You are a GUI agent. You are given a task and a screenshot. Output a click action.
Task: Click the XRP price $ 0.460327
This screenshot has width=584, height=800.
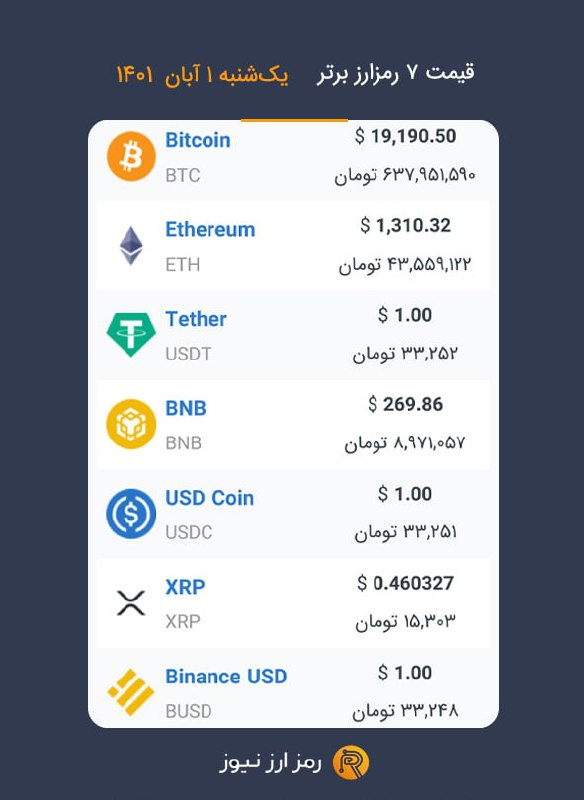pos(405,583)
